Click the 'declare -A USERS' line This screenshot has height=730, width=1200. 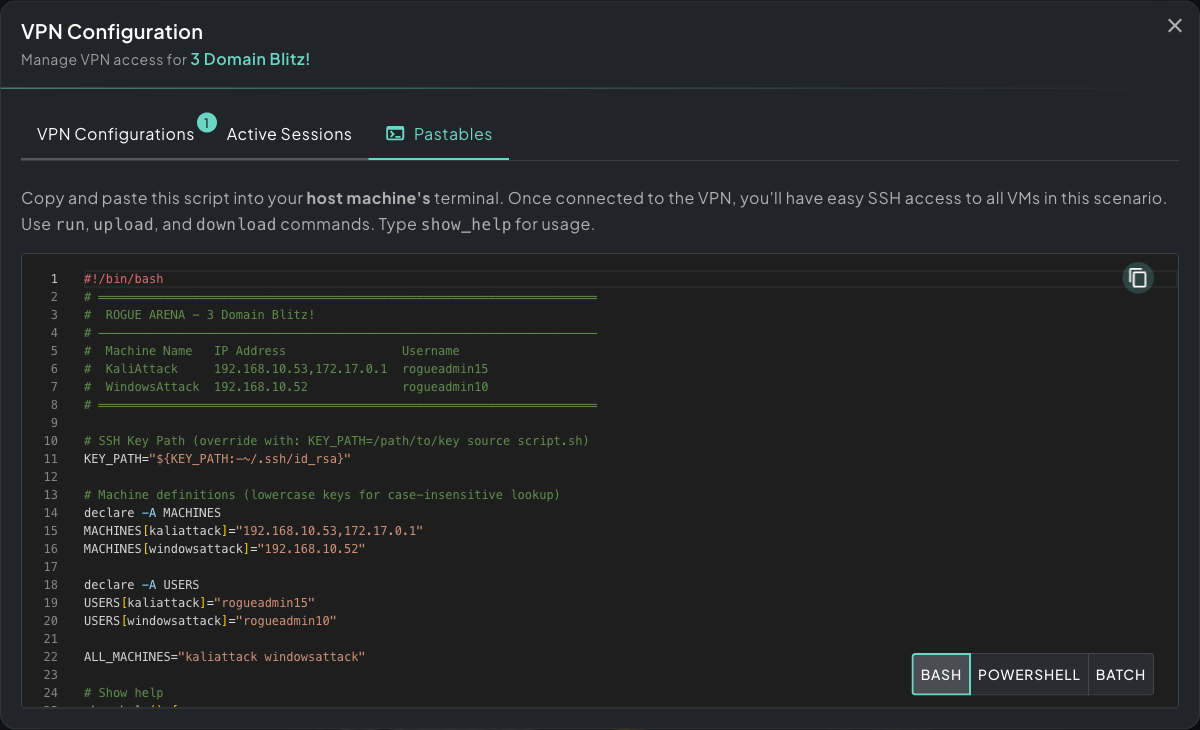pyautogui.click(x=141, y=585)
